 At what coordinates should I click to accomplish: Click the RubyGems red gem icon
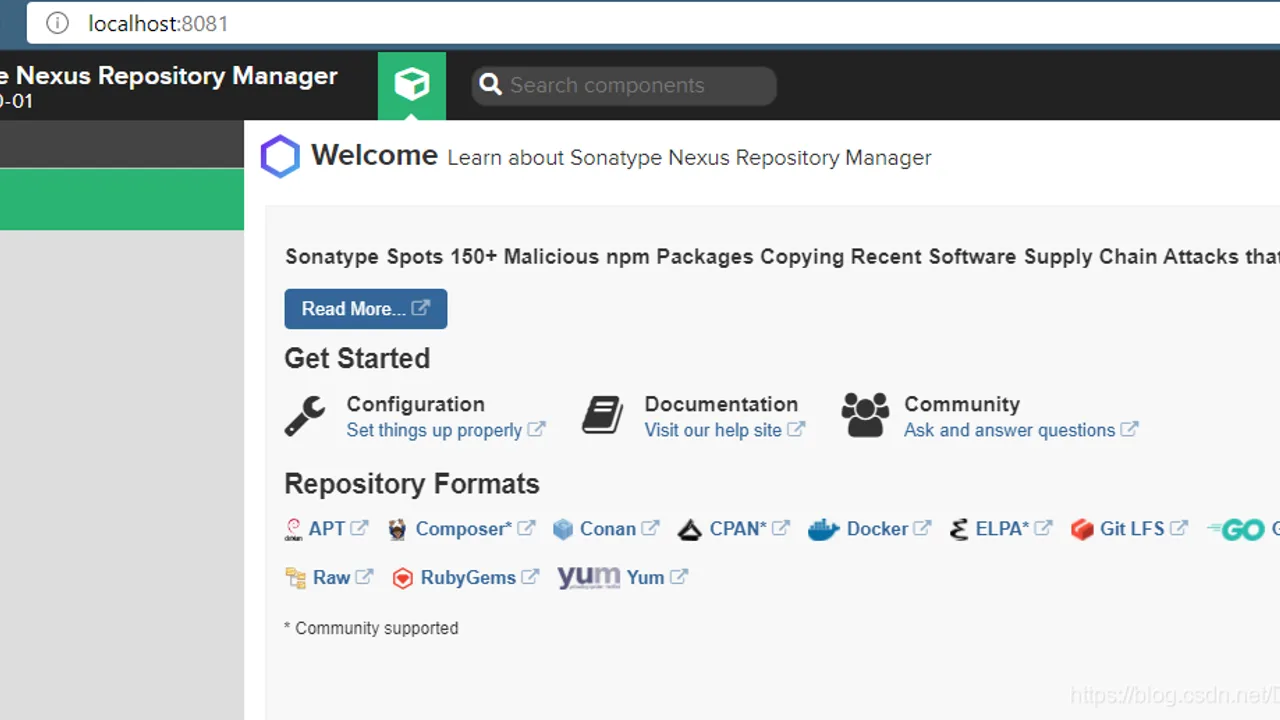click(x=402, y=578)
